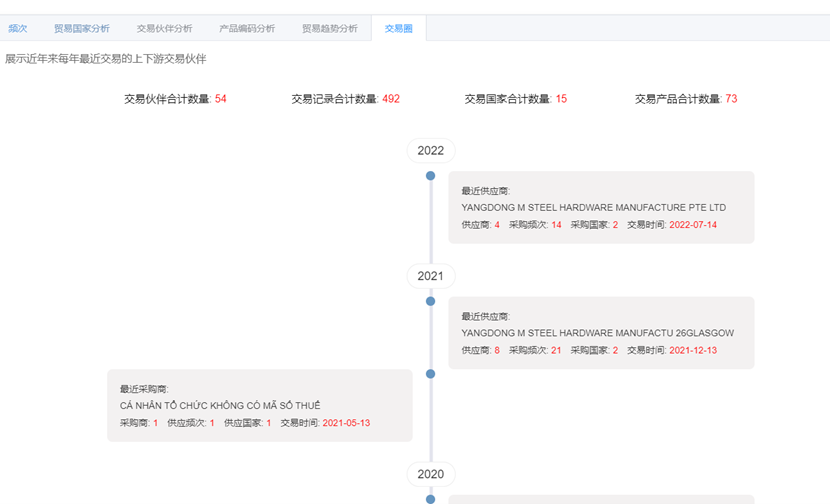Click transaction date 2021-05-13
This screenshot has width=830, height=504.
point(346,423)
